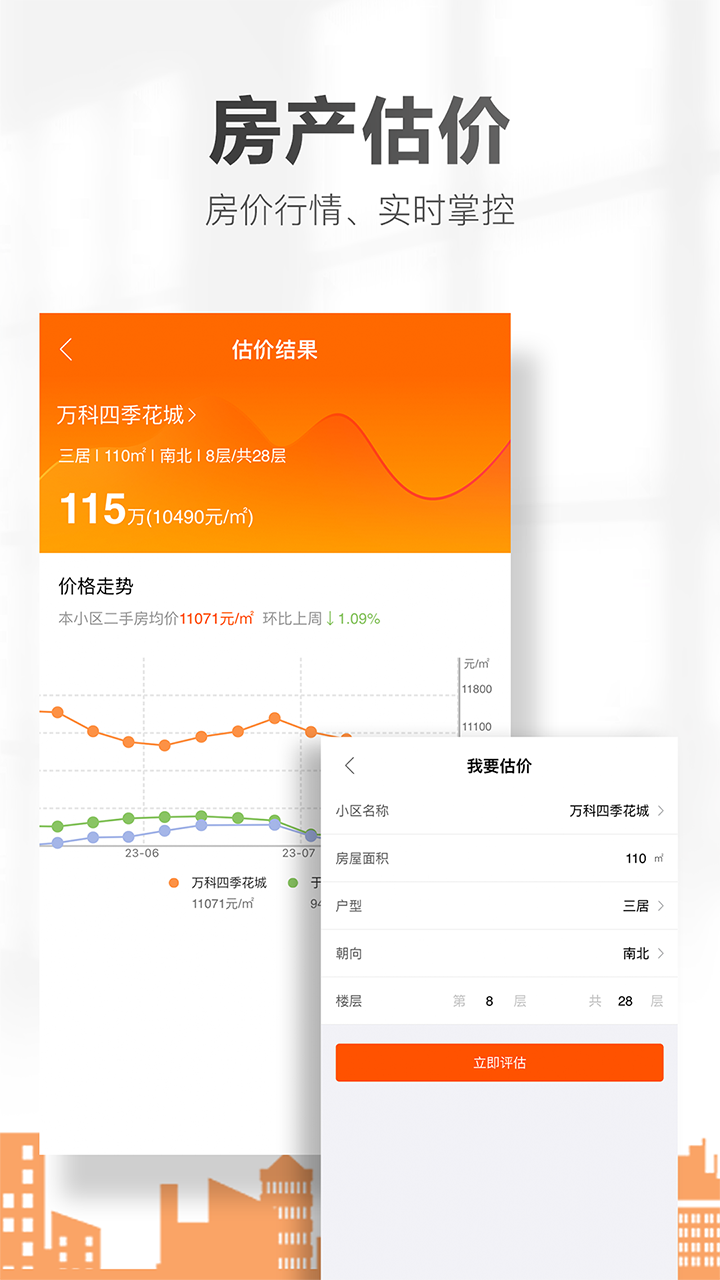Click the 23-07 date label on chart
This screenshot has width=720, height=1280.
pos(298,853)
